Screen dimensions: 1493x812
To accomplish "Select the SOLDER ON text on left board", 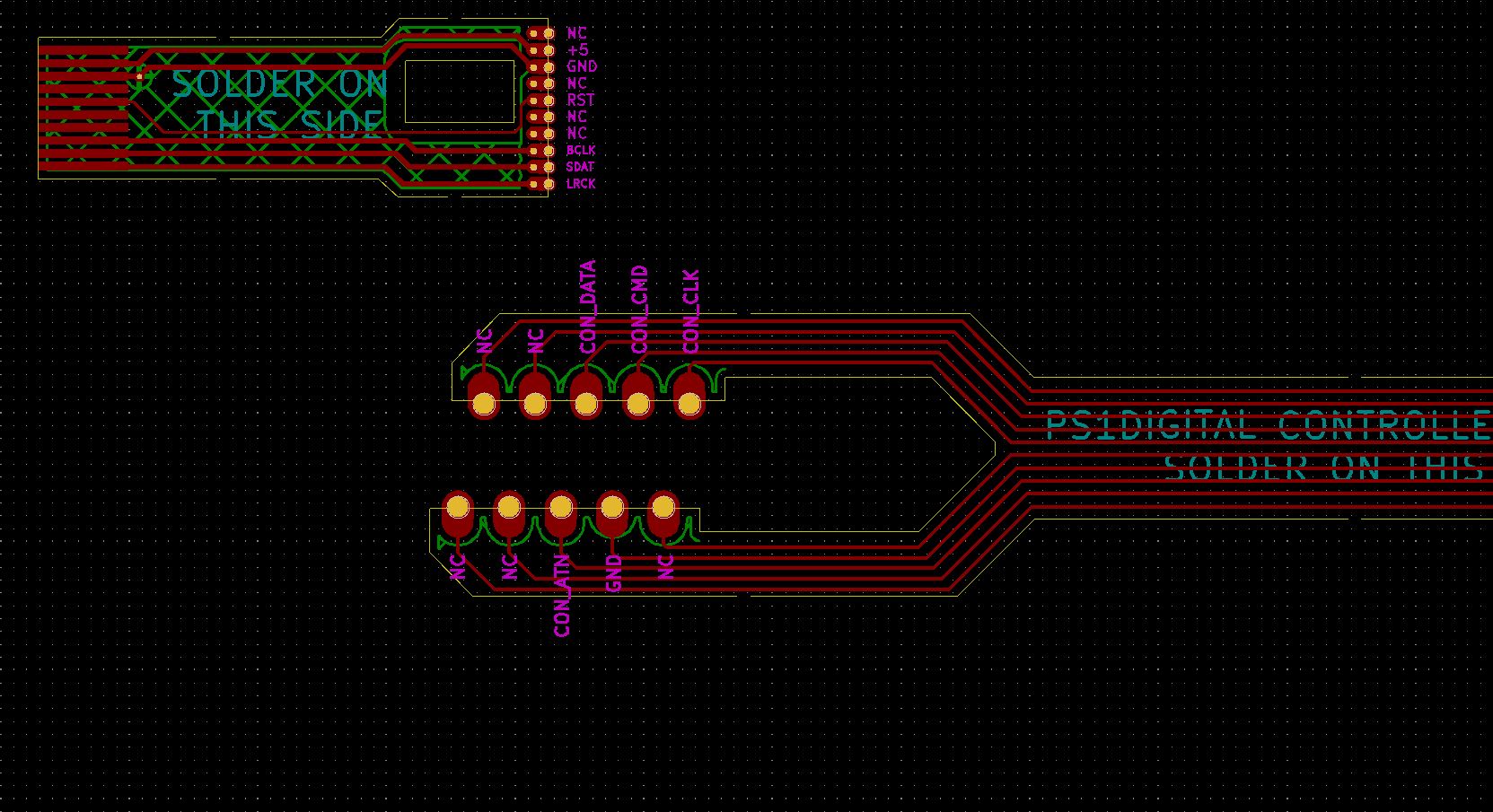I will [278, 85].
